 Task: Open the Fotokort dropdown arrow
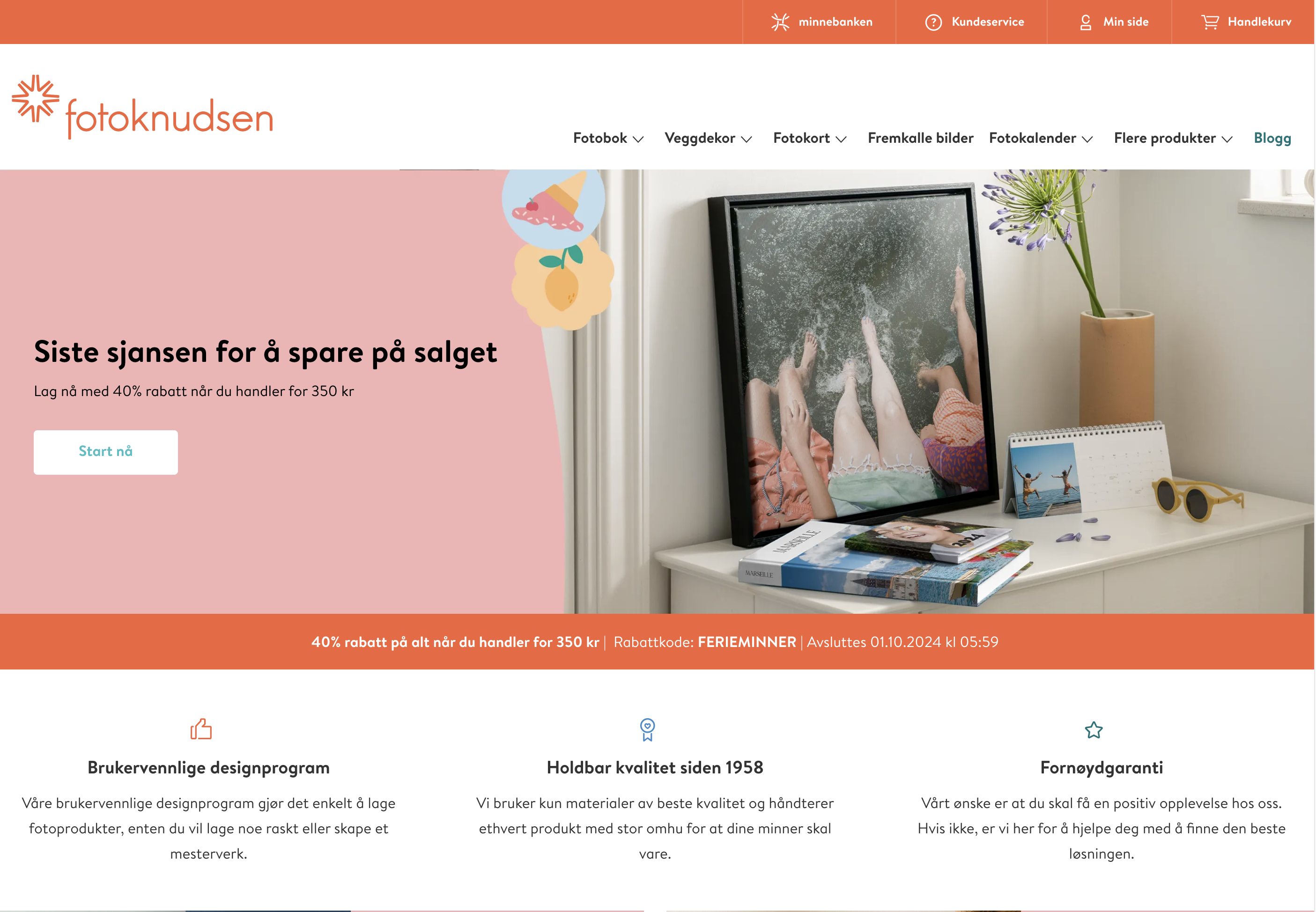(840, 139)
